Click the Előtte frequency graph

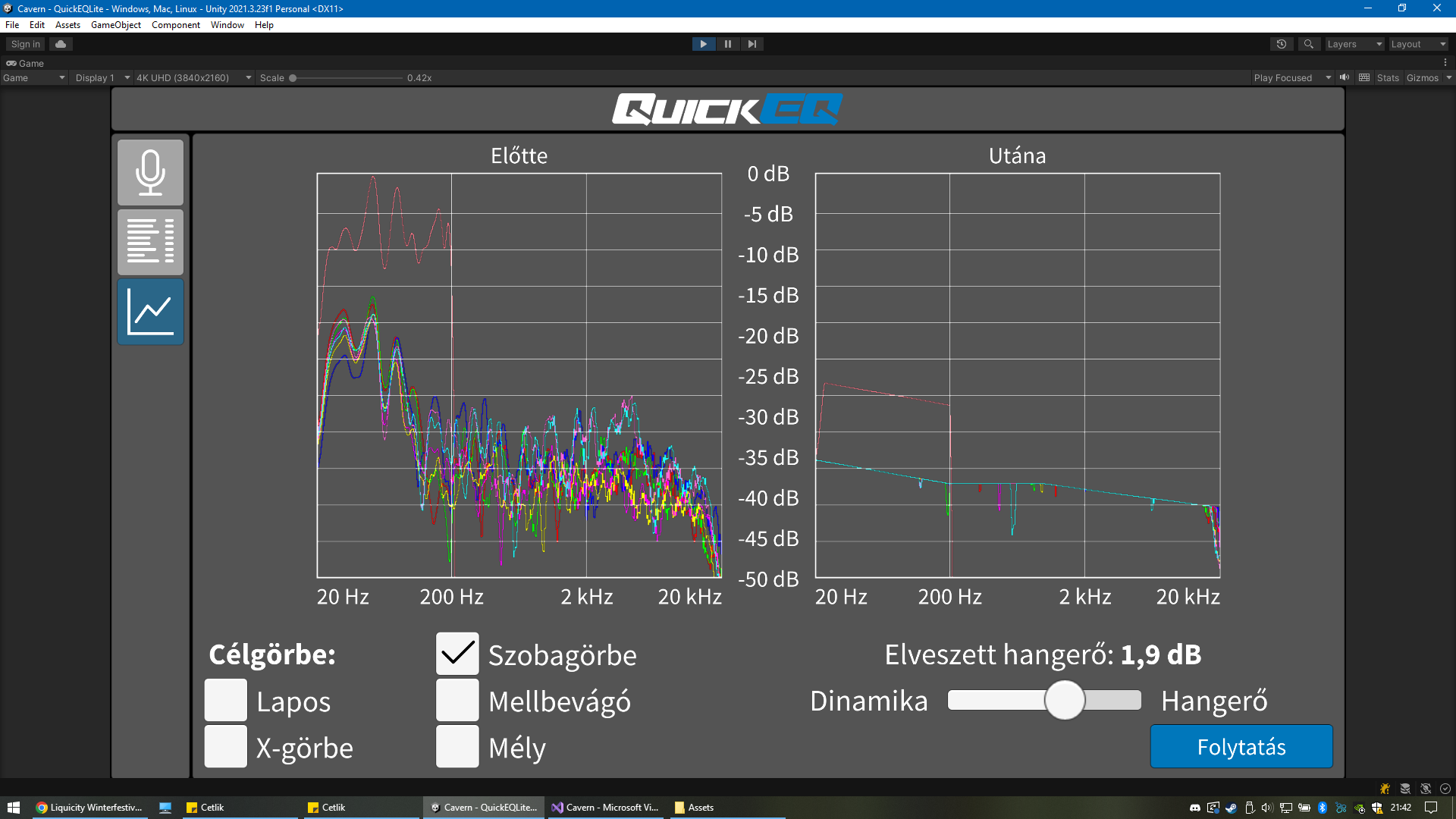pyautogui.click(x=519, y=375)
